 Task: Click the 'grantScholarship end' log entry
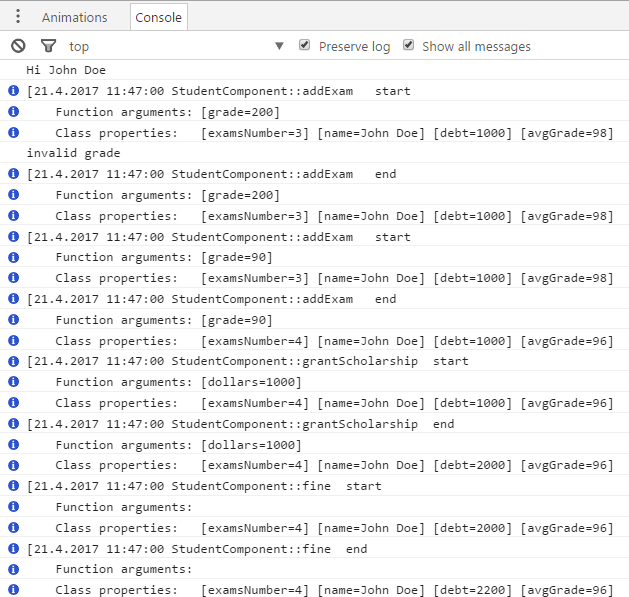[240, 424]
